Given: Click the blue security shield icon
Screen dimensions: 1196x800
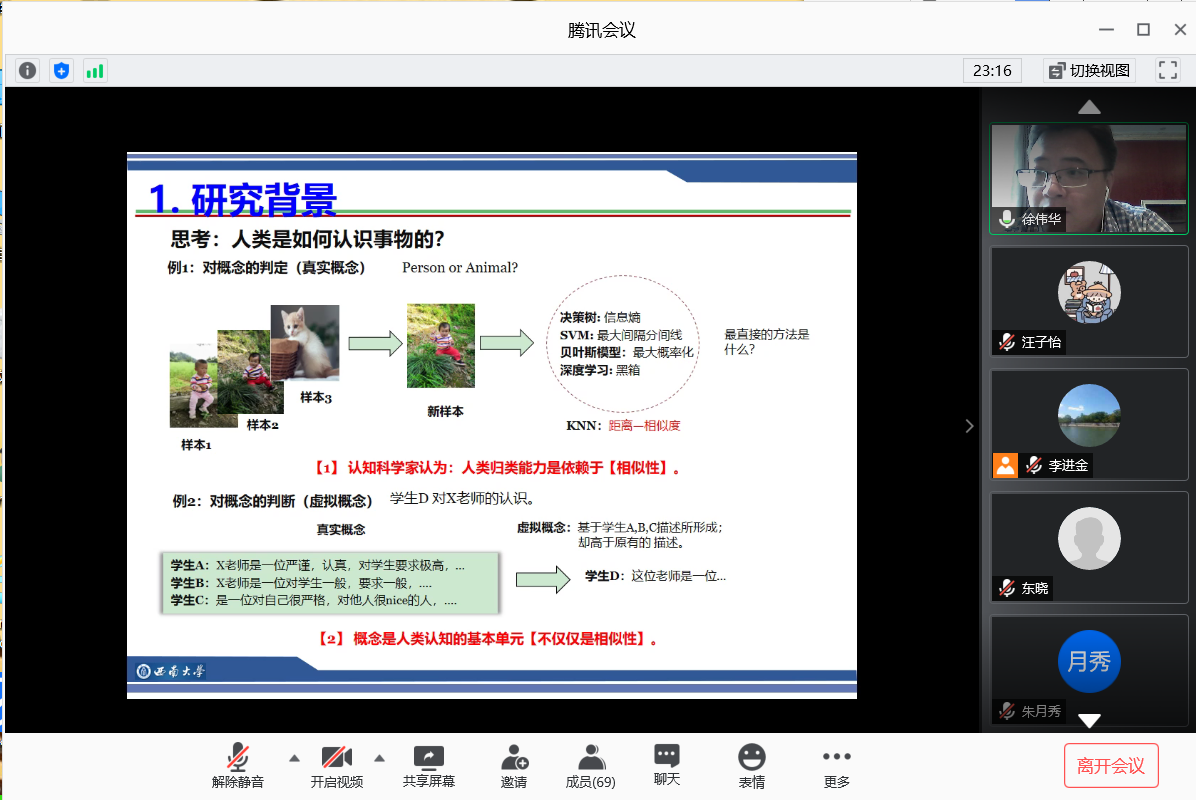Looking at the screenshot, I should (62, 70).
